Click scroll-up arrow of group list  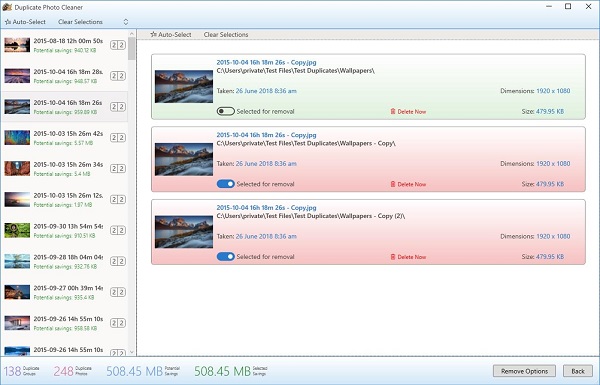click(132, 34)
